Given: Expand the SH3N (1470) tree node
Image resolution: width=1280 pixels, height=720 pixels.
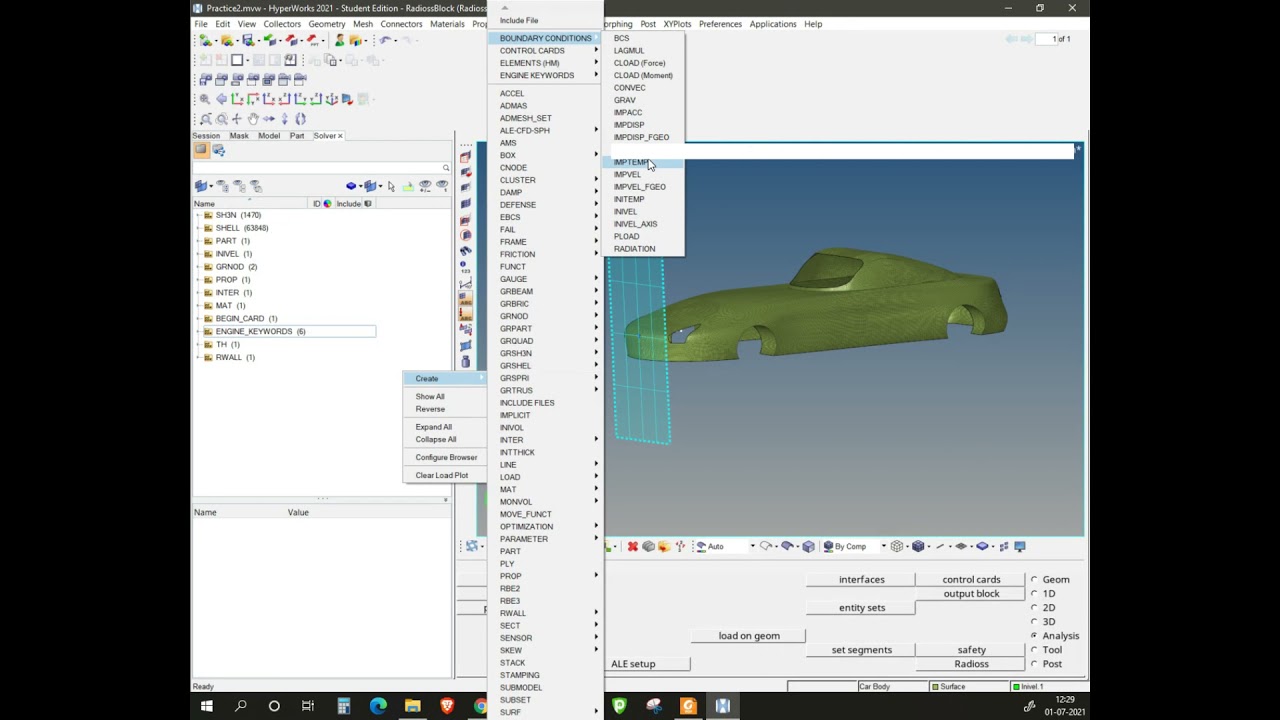Looking at the screenshot, I should (x=198, y=215).
